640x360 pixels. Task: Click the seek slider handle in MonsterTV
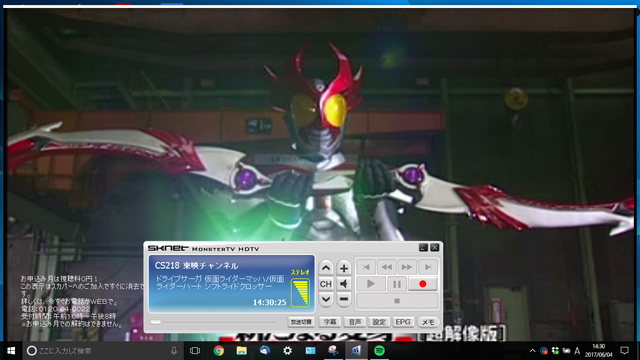pyautogui.click(x=156, y=322)
